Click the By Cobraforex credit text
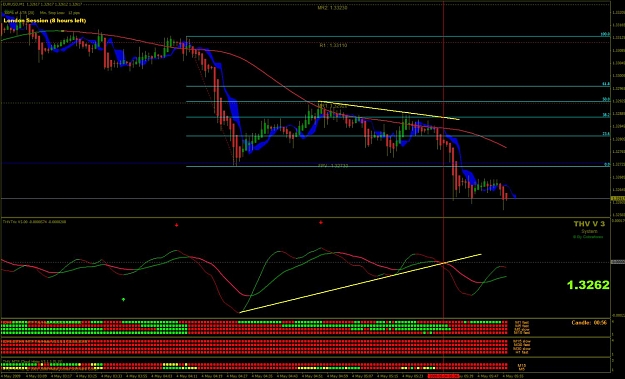The width and height of the screenshot is (625, 379). [588, 237]
